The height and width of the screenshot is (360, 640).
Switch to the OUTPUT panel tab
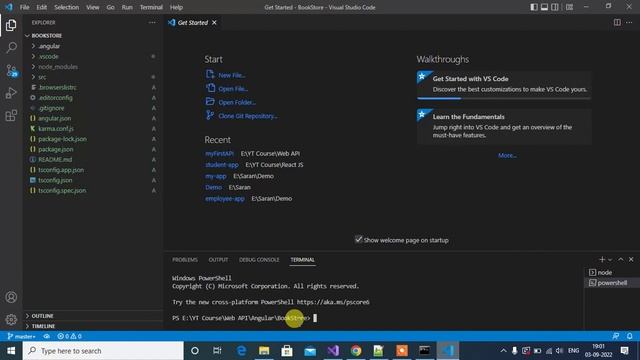coord(218,260)
